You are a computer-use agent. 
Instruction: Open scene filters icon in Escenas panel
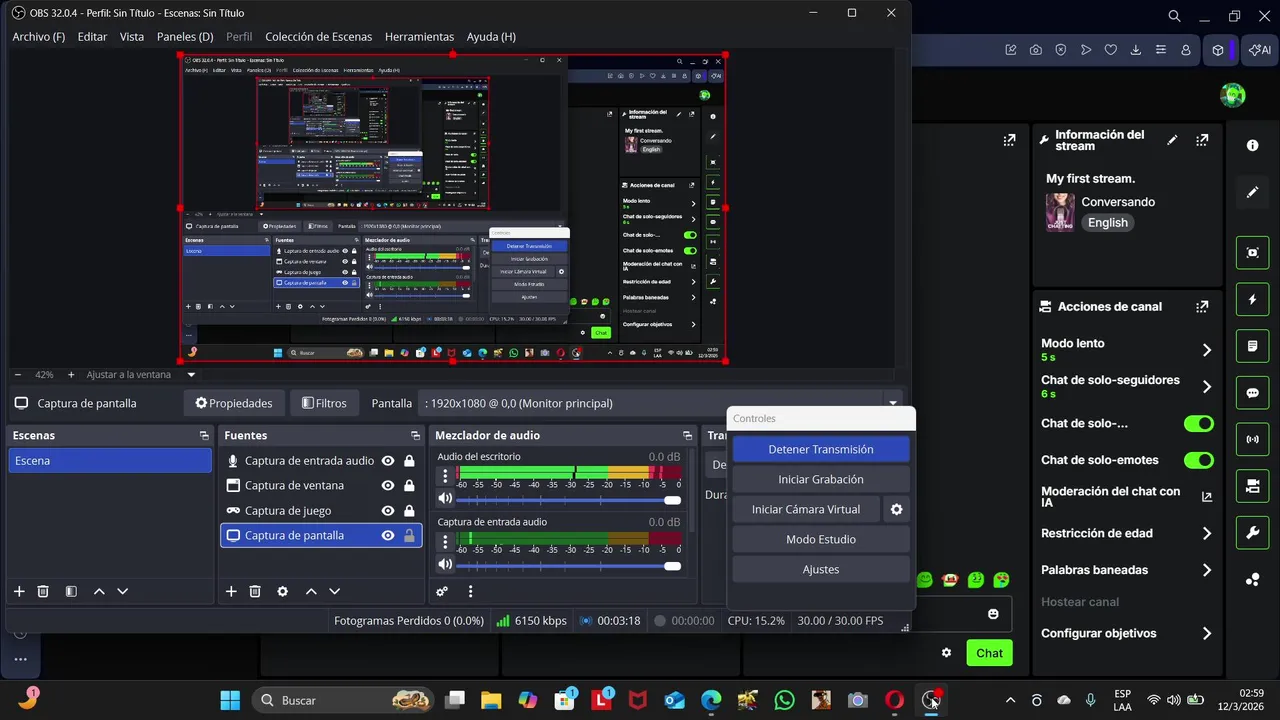point(71,591)
